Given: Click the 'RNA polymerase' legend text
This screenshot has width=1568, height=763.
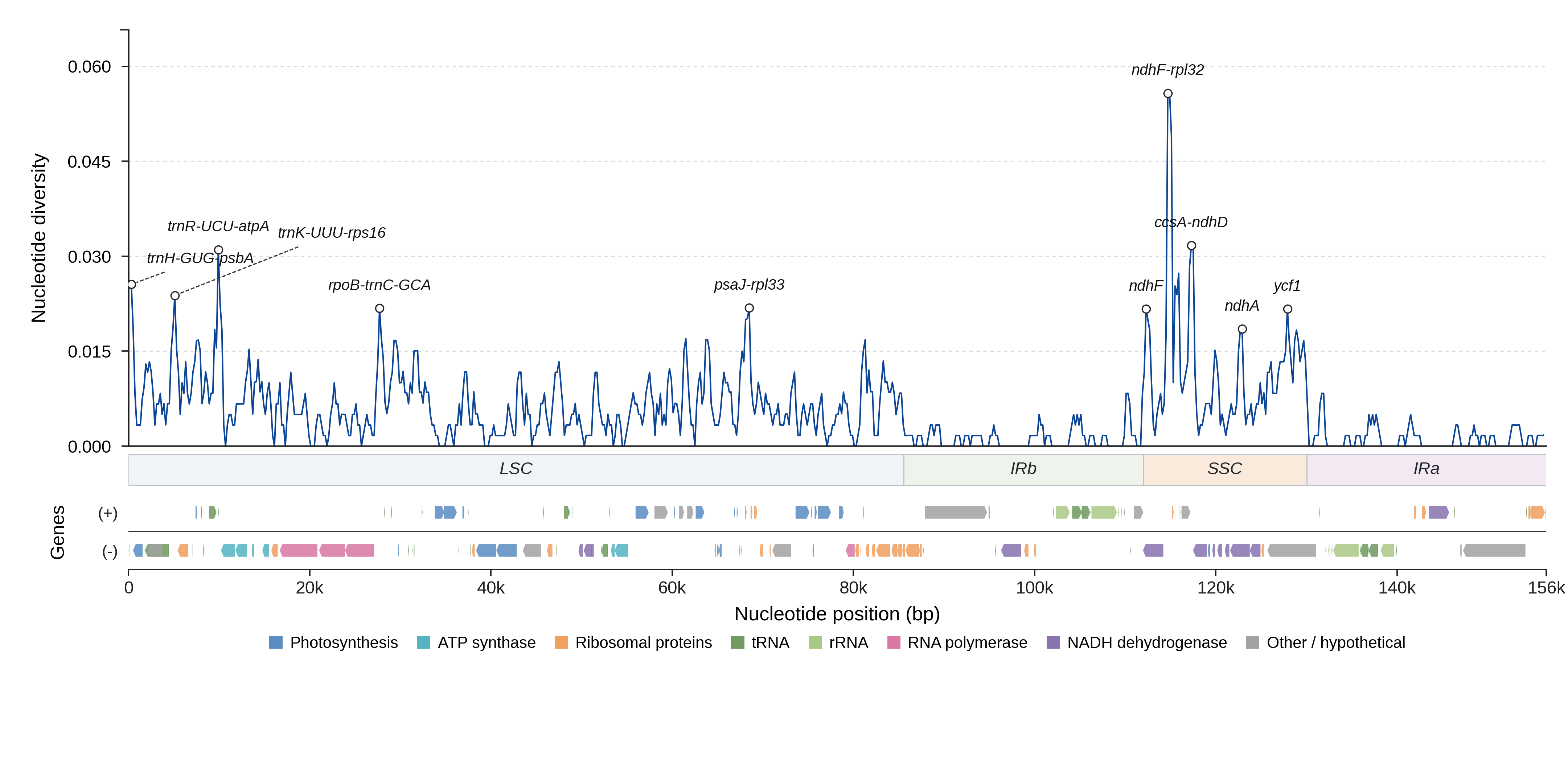Looking at the screenshot, I should coord(967,642).
